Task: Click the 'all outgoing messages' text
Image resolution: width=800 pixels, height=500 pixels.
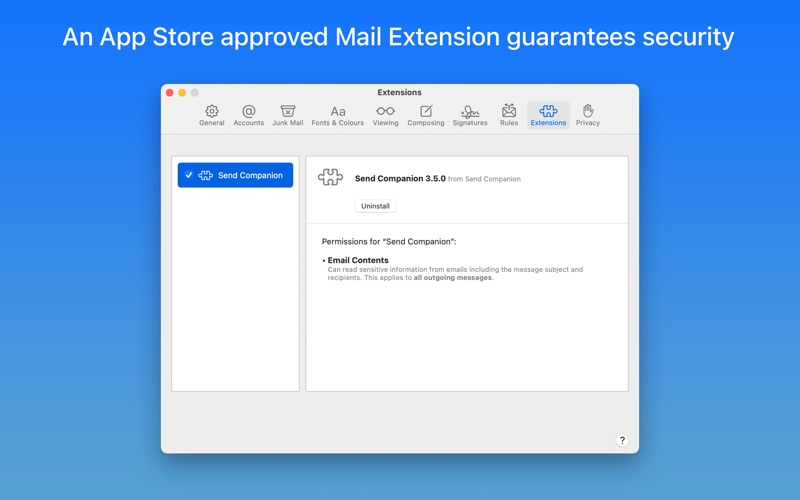Action: [453, 278]
